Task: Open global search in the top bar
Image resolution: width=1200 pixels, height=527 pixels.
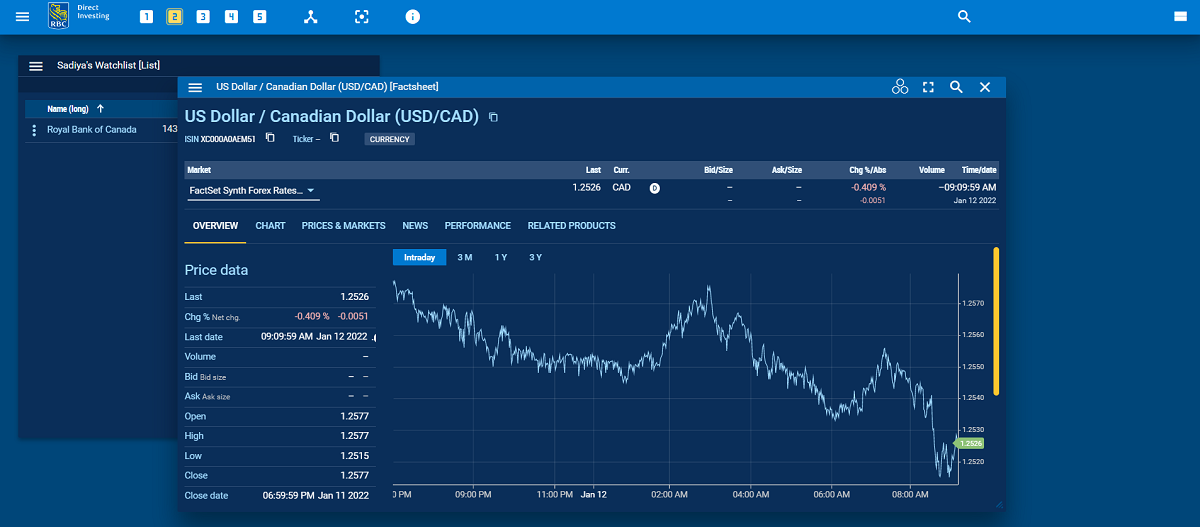Action: 964,17
